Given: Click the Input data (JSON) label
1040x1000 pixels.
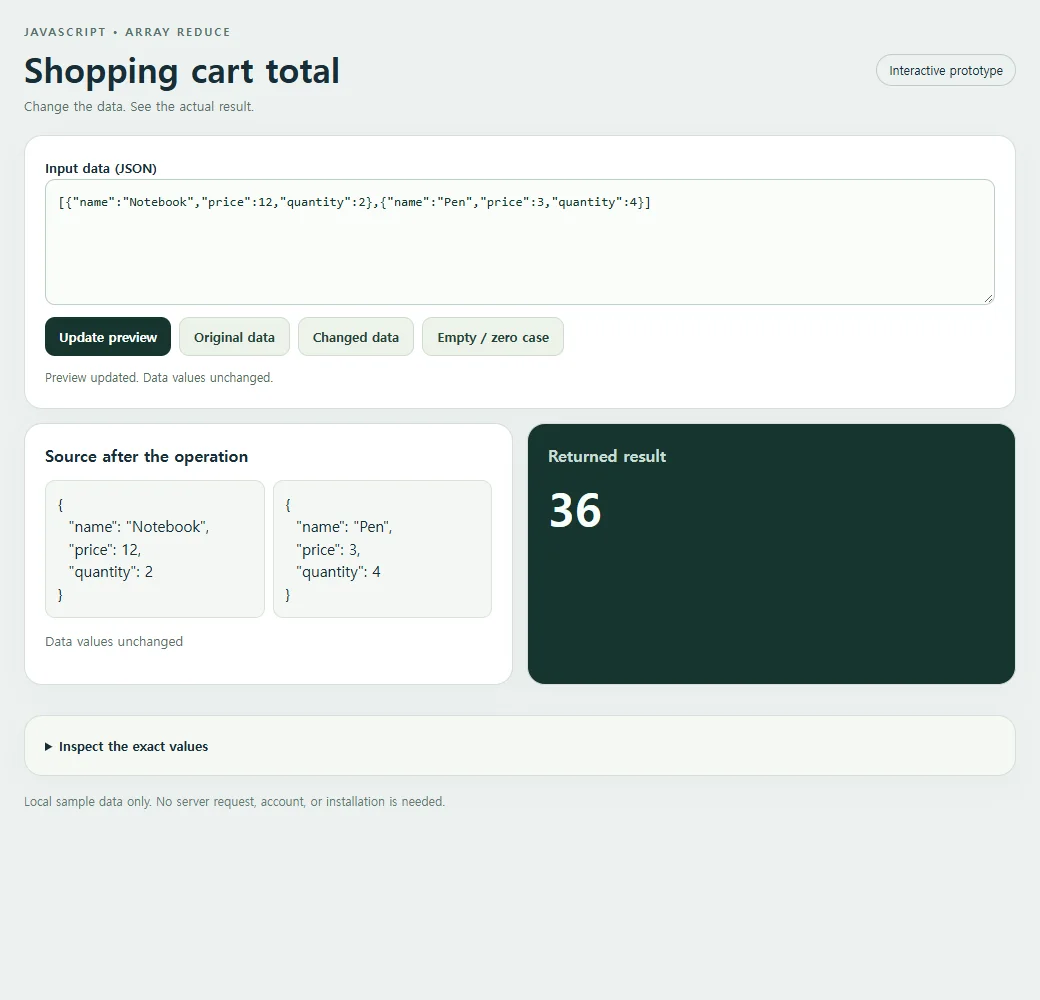Looking at the screenshot, I should (101, 168).
